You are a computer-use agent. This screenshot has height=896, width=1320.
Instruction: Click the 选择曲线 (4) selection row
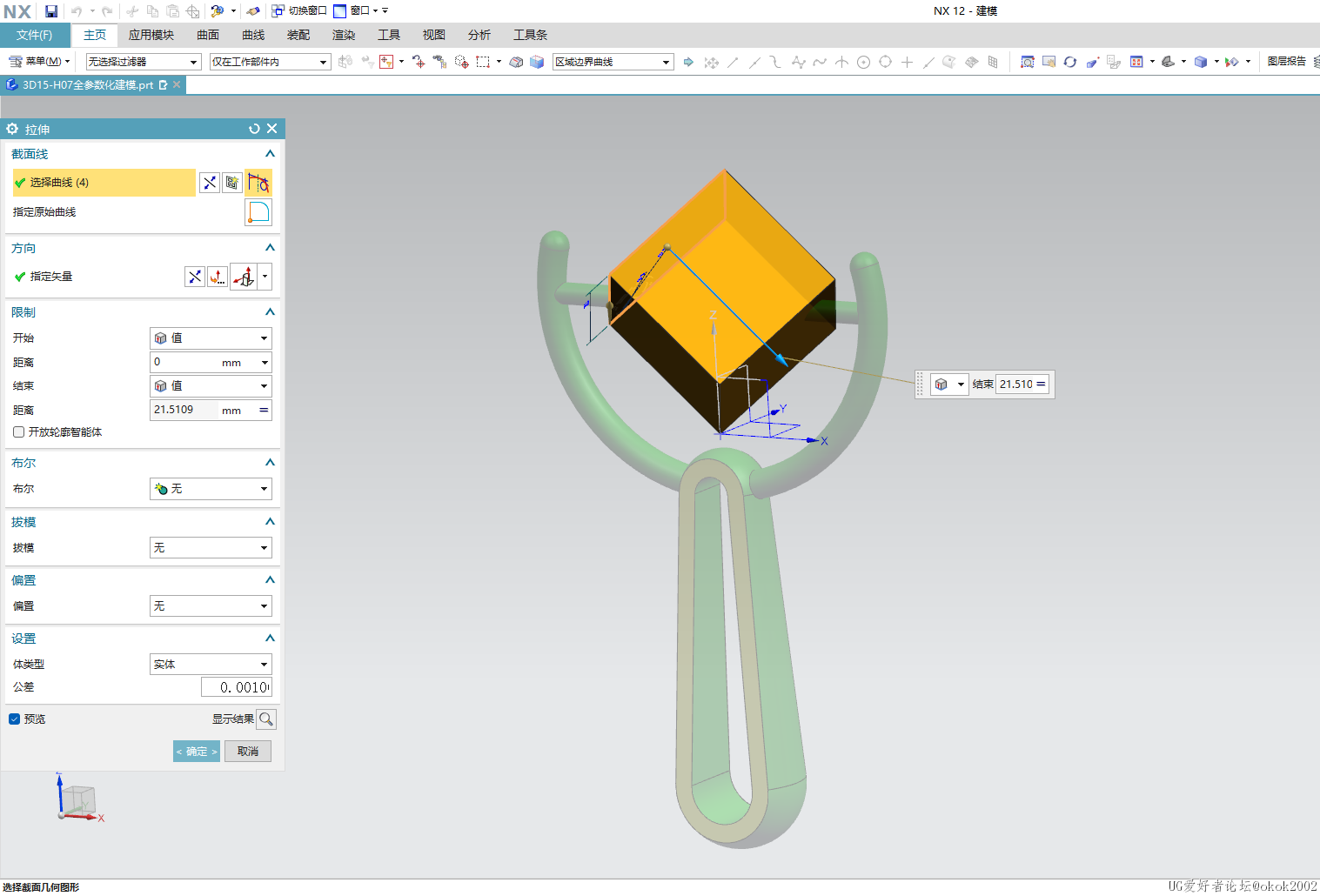(104, 183)
